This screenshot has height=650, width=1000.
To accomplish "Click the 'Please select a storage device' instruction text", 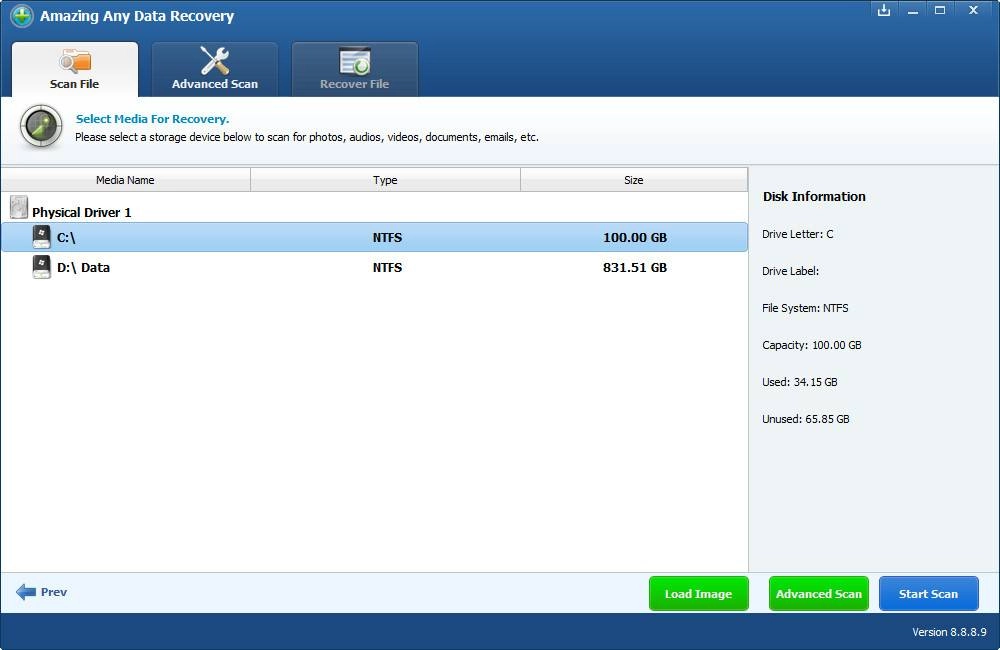I will pos(307,137).
